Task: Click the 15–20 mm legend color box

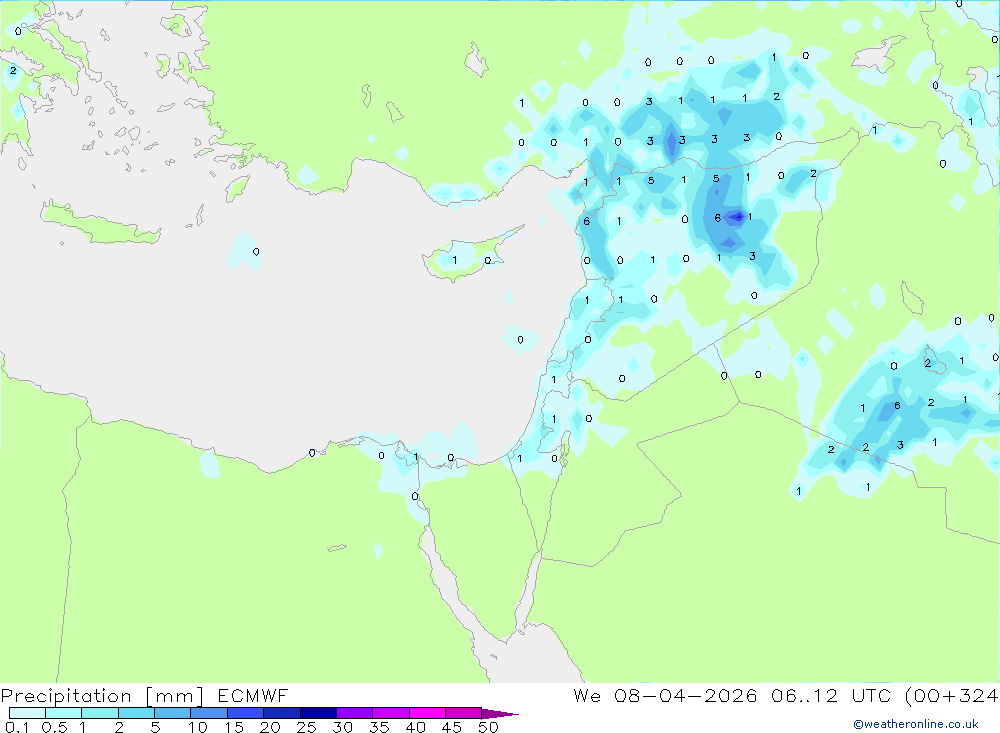Action: pyautogui.click(x=246, y=713)
